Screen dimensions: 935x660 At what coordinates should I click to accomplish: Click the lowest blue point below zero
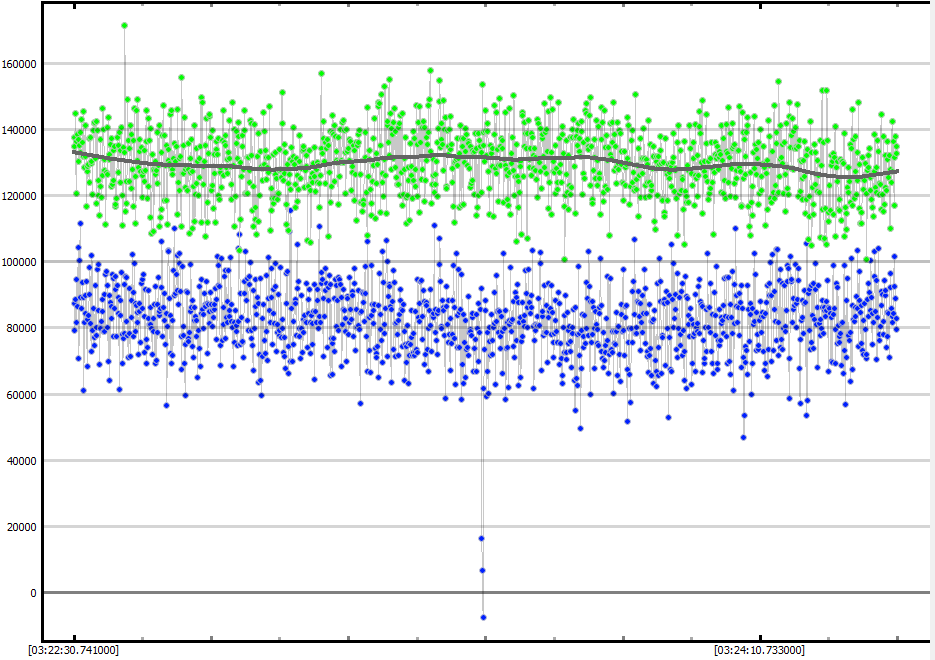click(x=483, y=618)
